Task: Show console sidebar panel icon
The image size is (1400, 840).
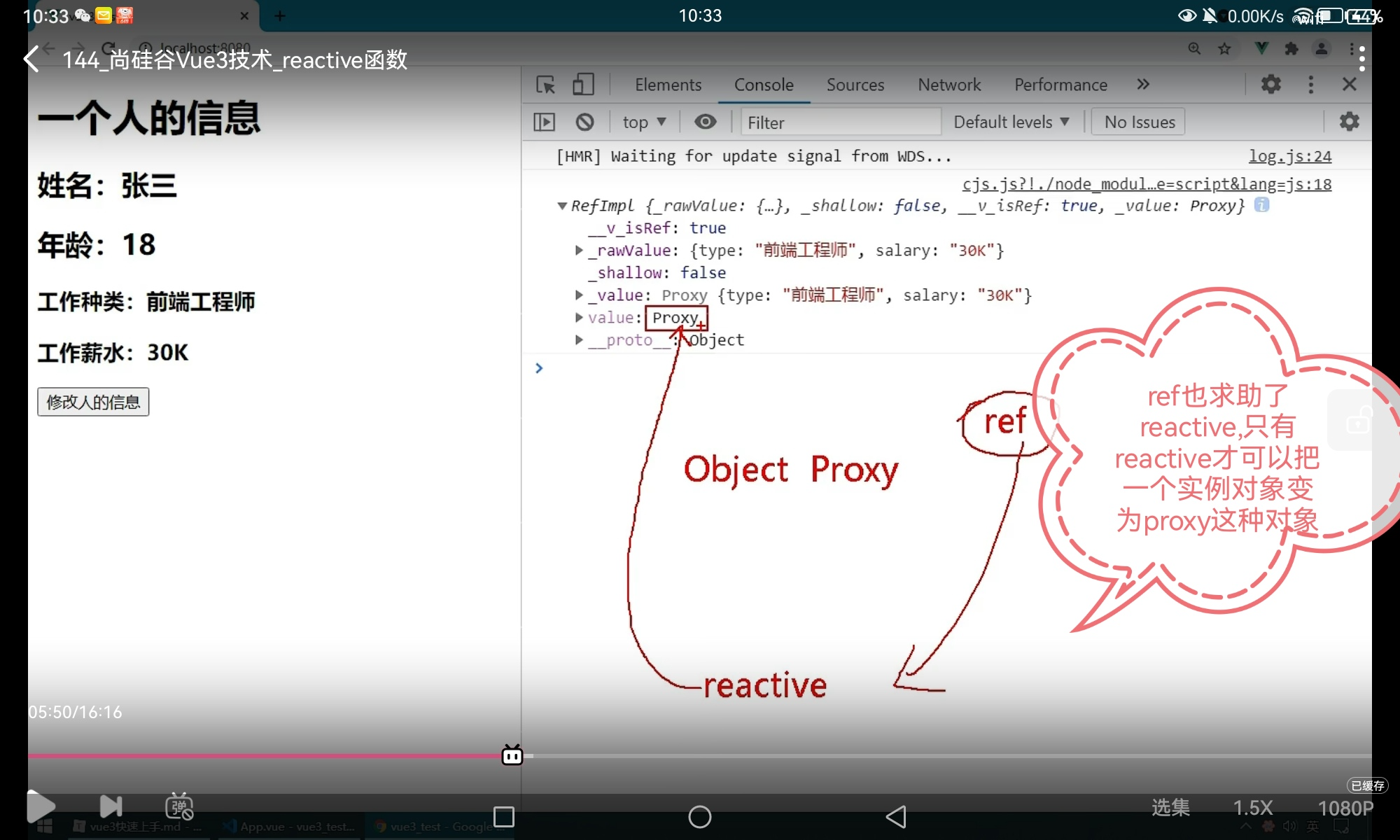Action: point(544,122)
